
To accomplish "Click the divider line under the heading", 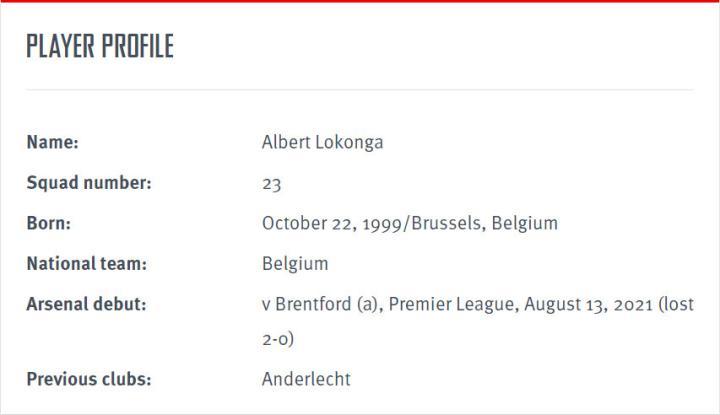I will (x=360, y=90).
